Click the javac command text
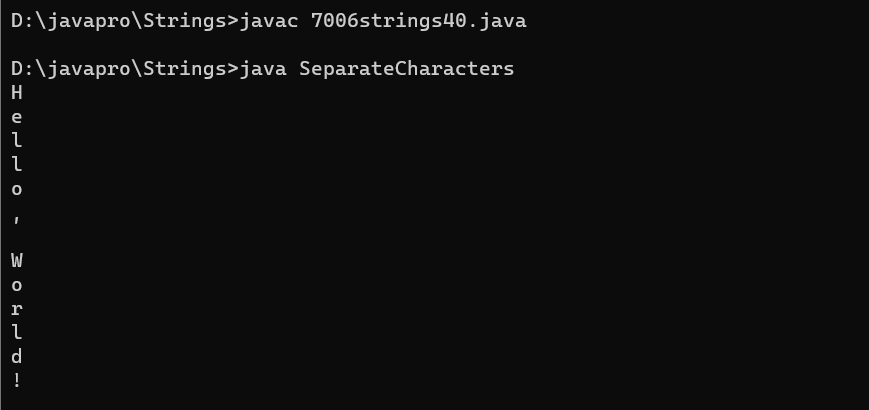Screen dimensions: 869x410 point(269,20)
